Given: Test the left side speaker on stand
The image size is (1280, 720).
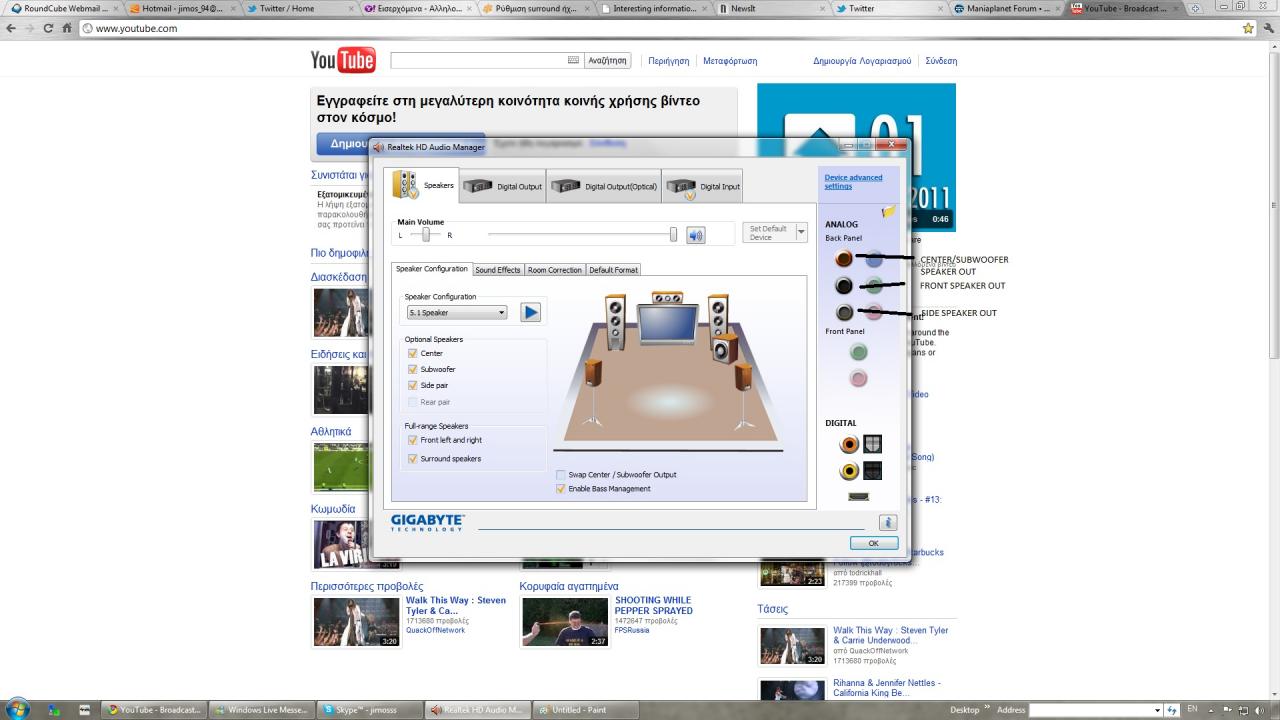Looking at the screenshot, I should click(x=594, y=374).
